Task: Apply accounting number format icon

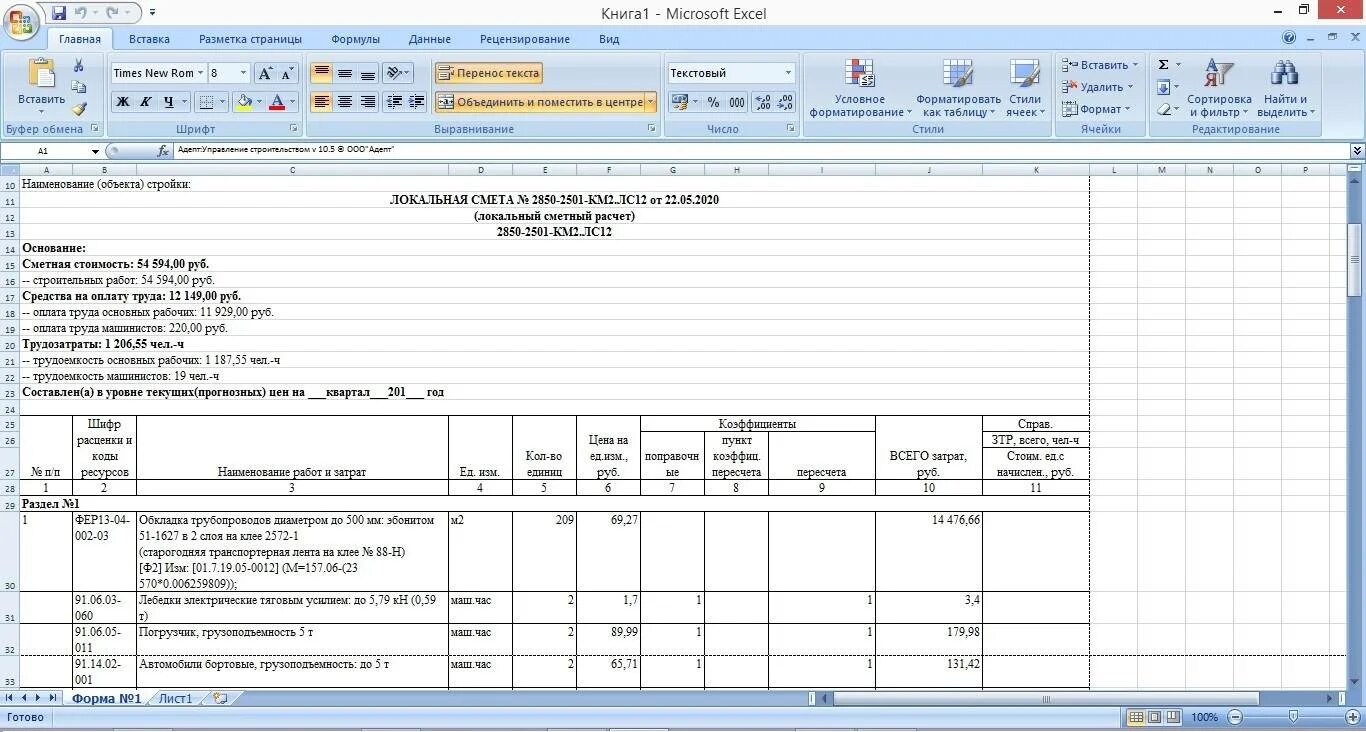Action: click(680, 102)
